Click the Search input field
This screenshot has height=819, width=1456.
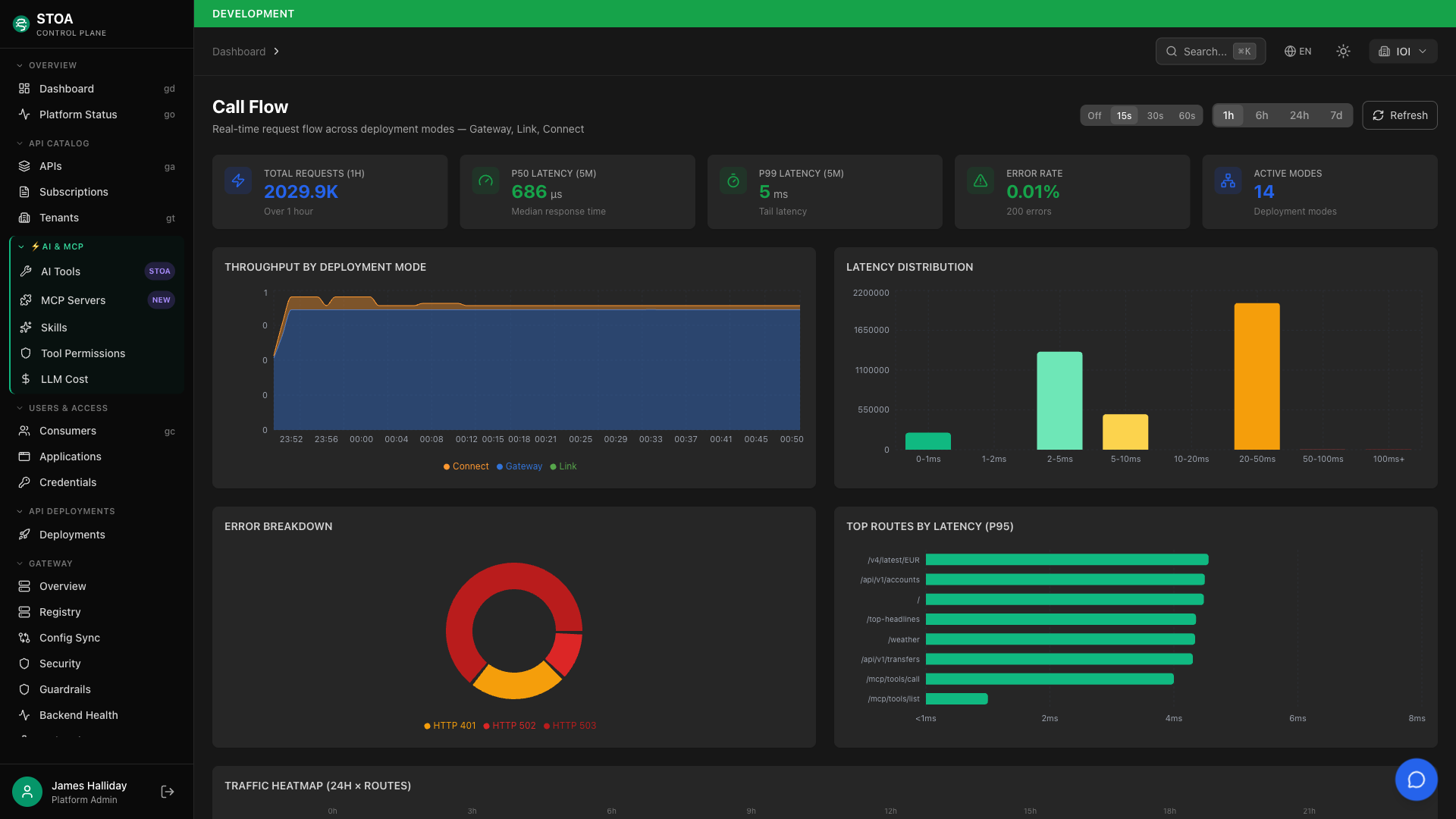[x=1210, y=52]
